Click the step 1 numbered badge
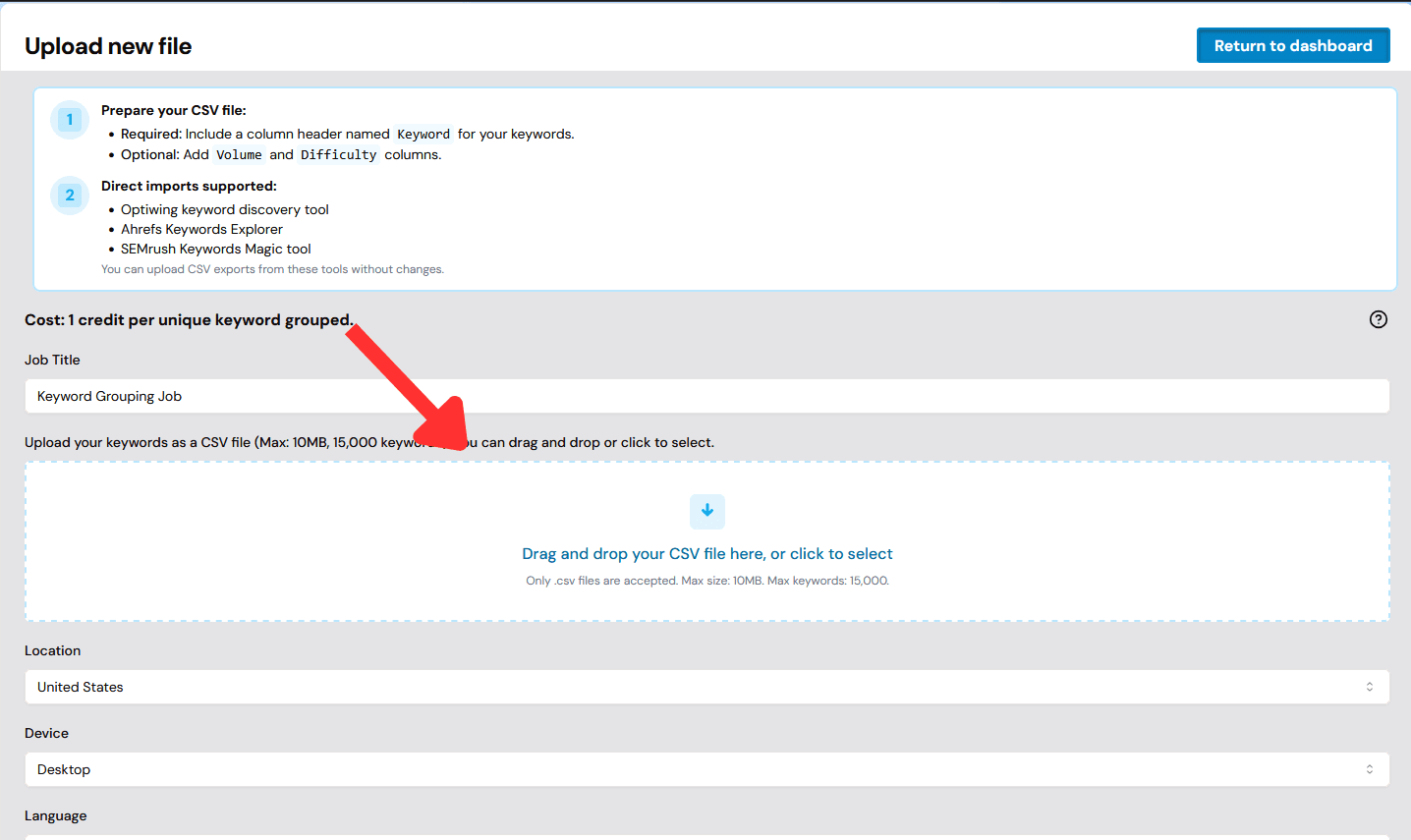The width and height of the screenshot is (1411, 840). [69, 119]
